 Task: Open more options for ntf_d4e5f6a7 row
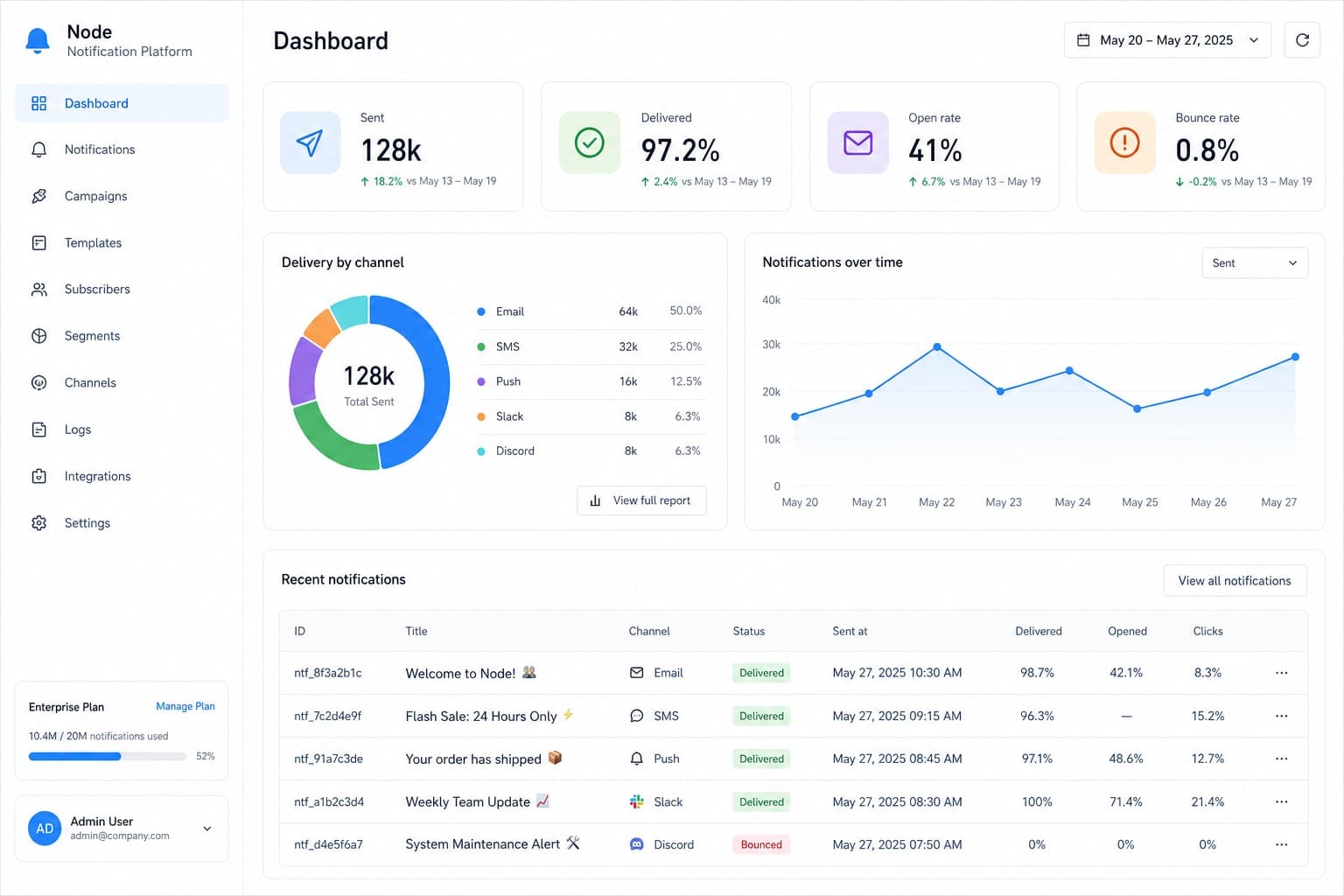tap(1282, 844)
